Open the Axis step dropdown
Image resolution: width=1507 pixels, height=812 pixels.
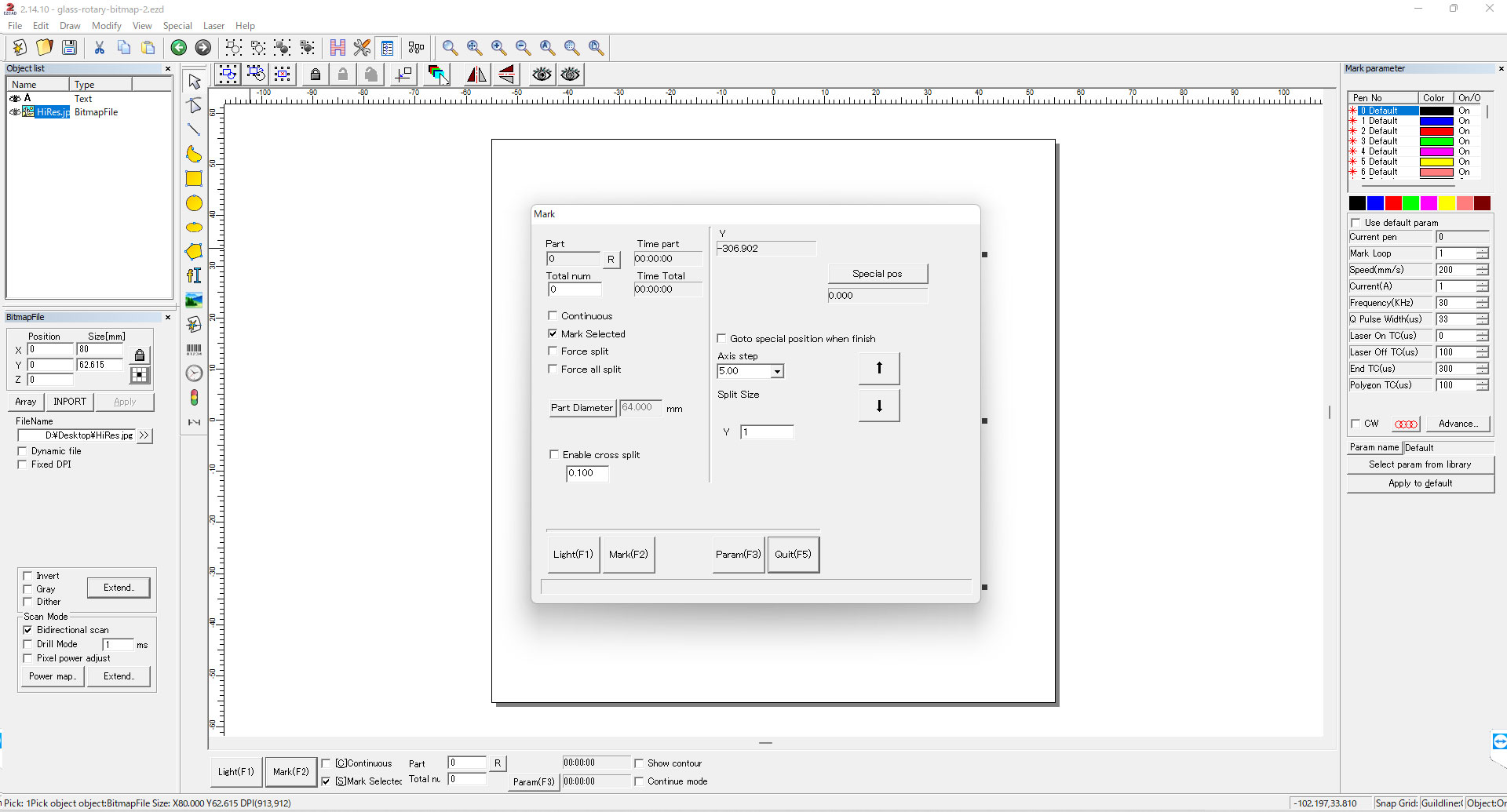(777, 371)
